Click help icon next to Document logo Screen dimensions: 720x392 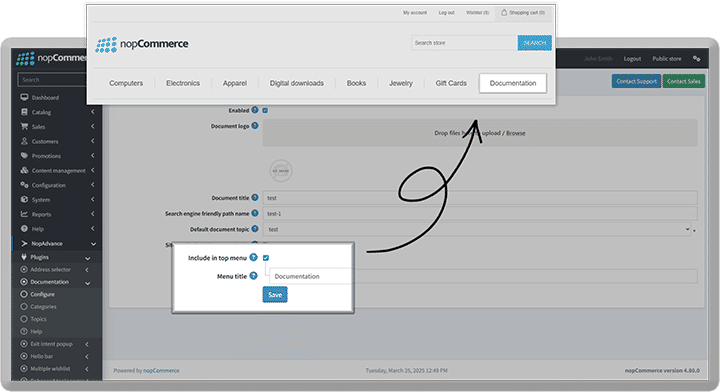tap(255, 125)
